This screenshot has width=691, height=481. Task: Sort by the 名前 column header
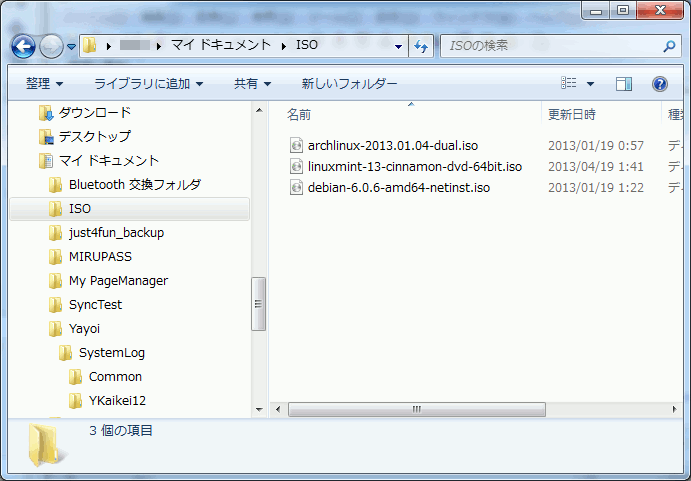(299, 115)
